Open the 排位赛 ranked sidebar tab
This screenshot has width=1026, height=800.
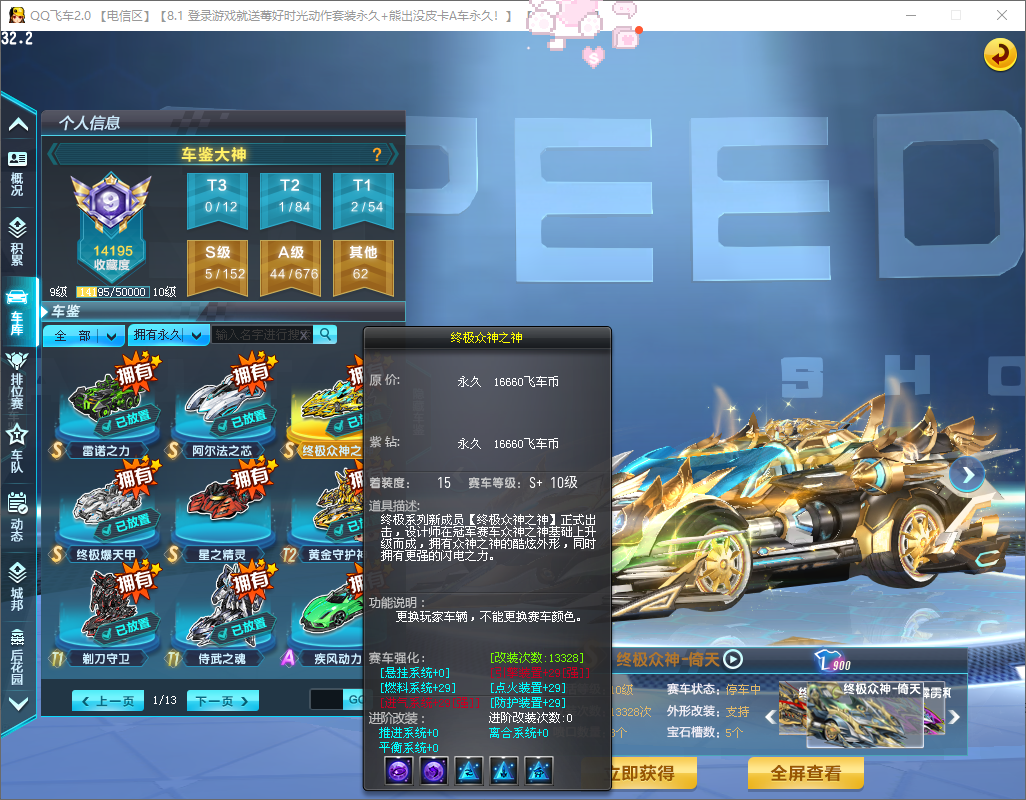pyautogui.click(x=17, y=381)
